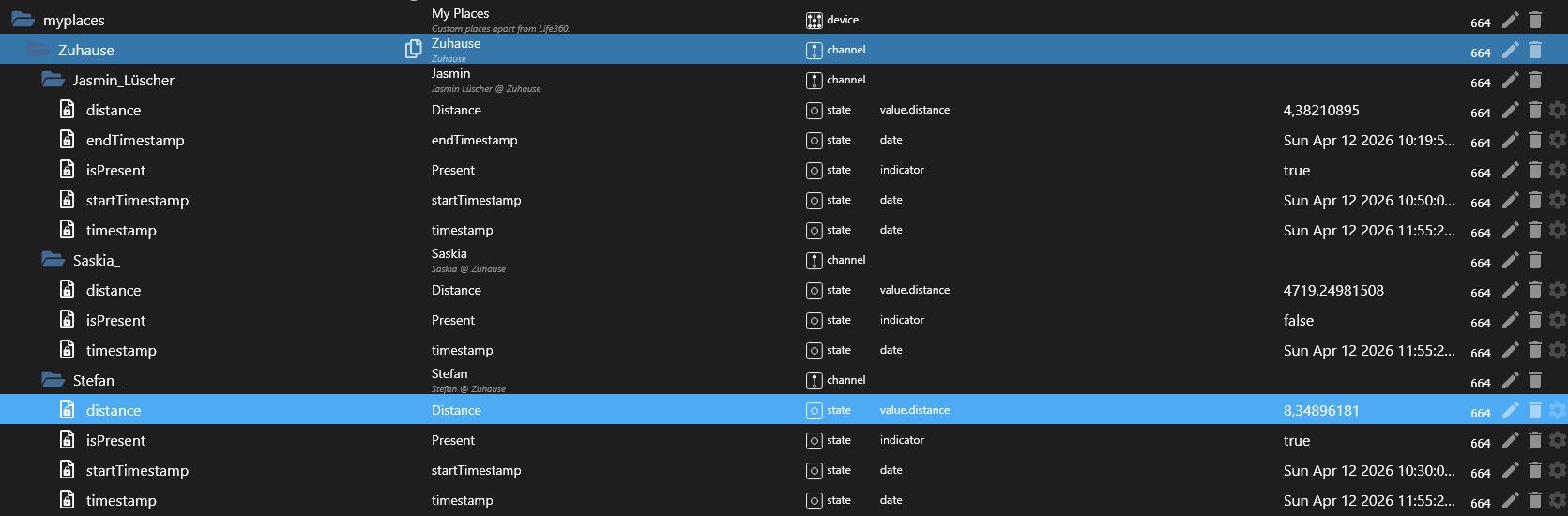This screenshot has height=516, width=1568.
Task: Edit the endTimestamp state with pencil
Action: [x=1510, y=140]
